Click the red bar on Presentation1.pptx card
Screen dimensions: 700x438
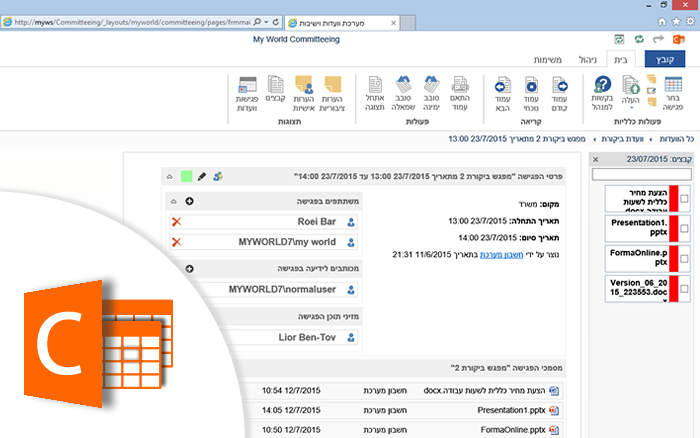click(673, 229)
